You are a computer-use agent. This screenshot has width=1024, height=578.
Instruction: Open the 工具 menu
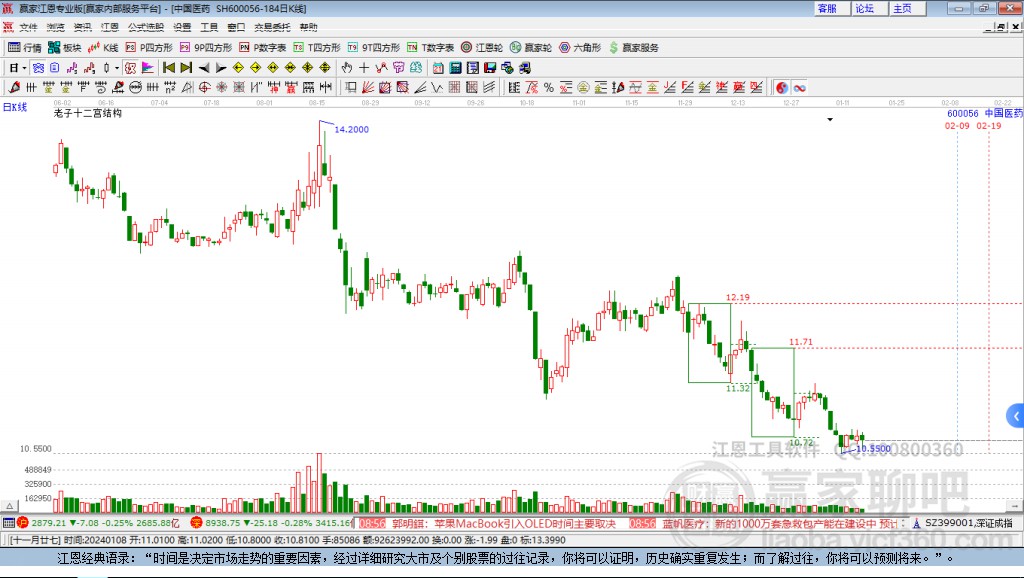(209, 27)
